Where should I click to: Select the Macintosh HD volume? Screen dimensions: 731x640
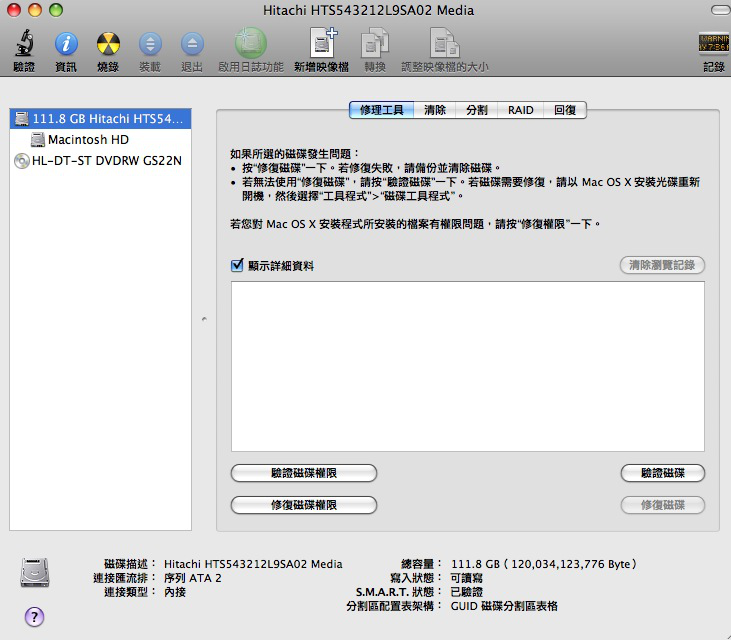click(x=88, y=140)
